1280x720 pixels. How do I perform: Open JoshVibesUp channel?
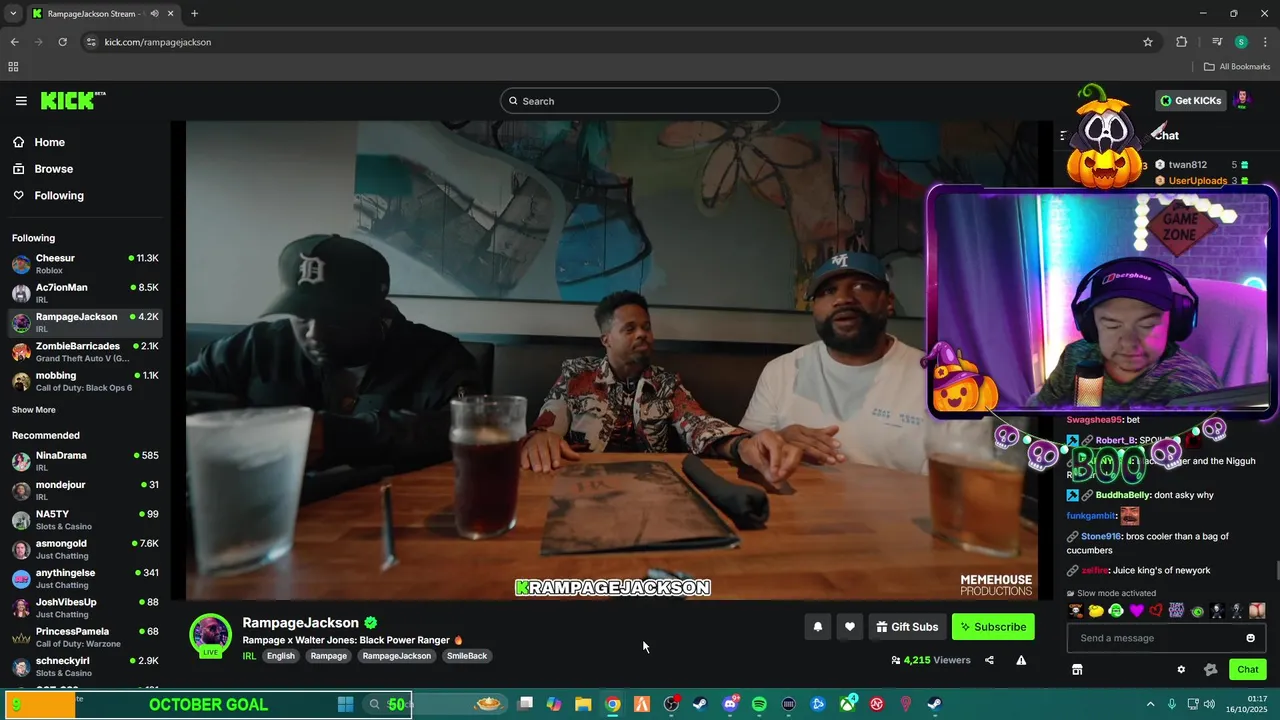(x=85, y=608)
